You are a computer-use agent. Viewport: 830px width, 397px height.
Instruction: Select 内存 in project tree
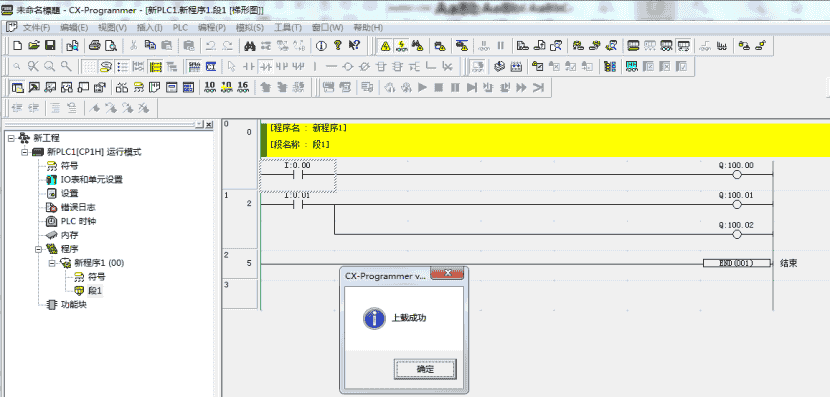click(x=69, y=235)
